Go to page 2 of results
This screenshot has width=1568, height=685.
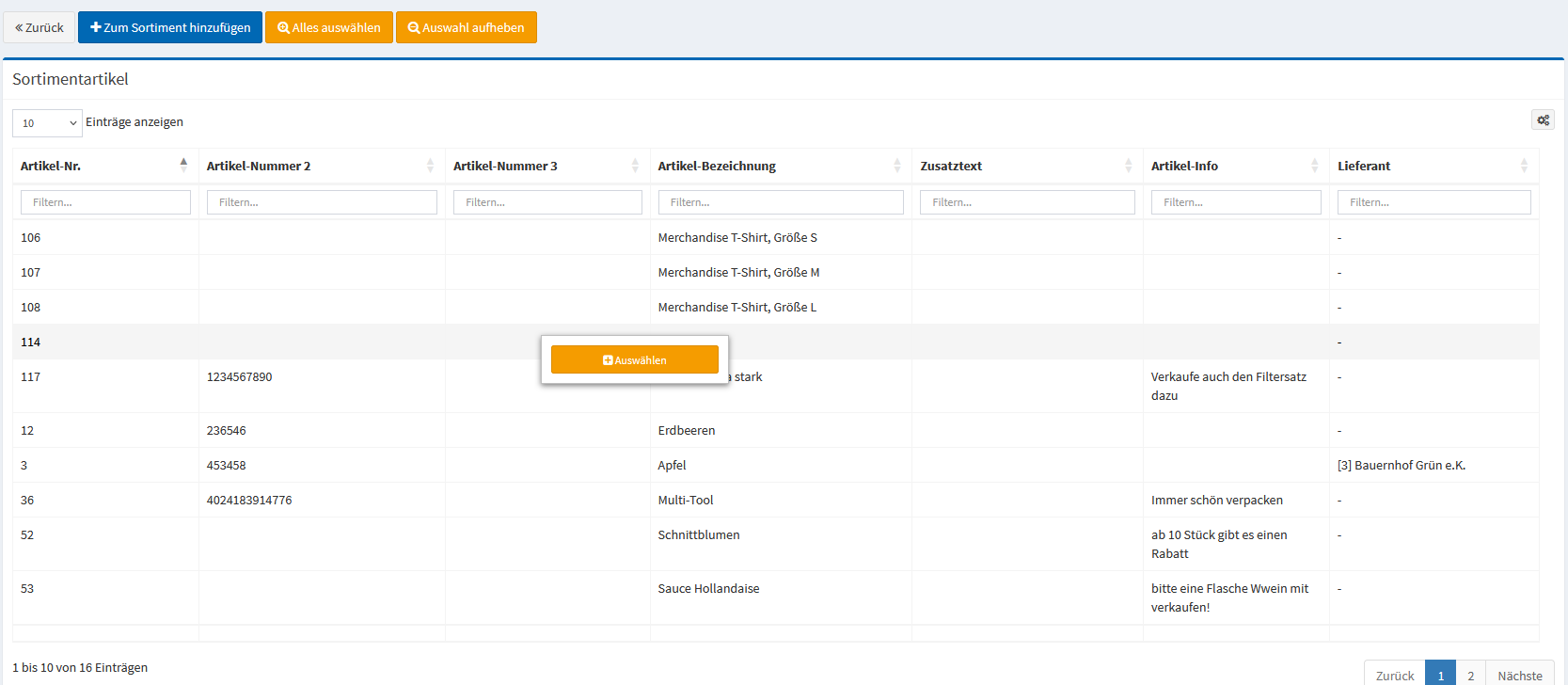point(1470,675)
